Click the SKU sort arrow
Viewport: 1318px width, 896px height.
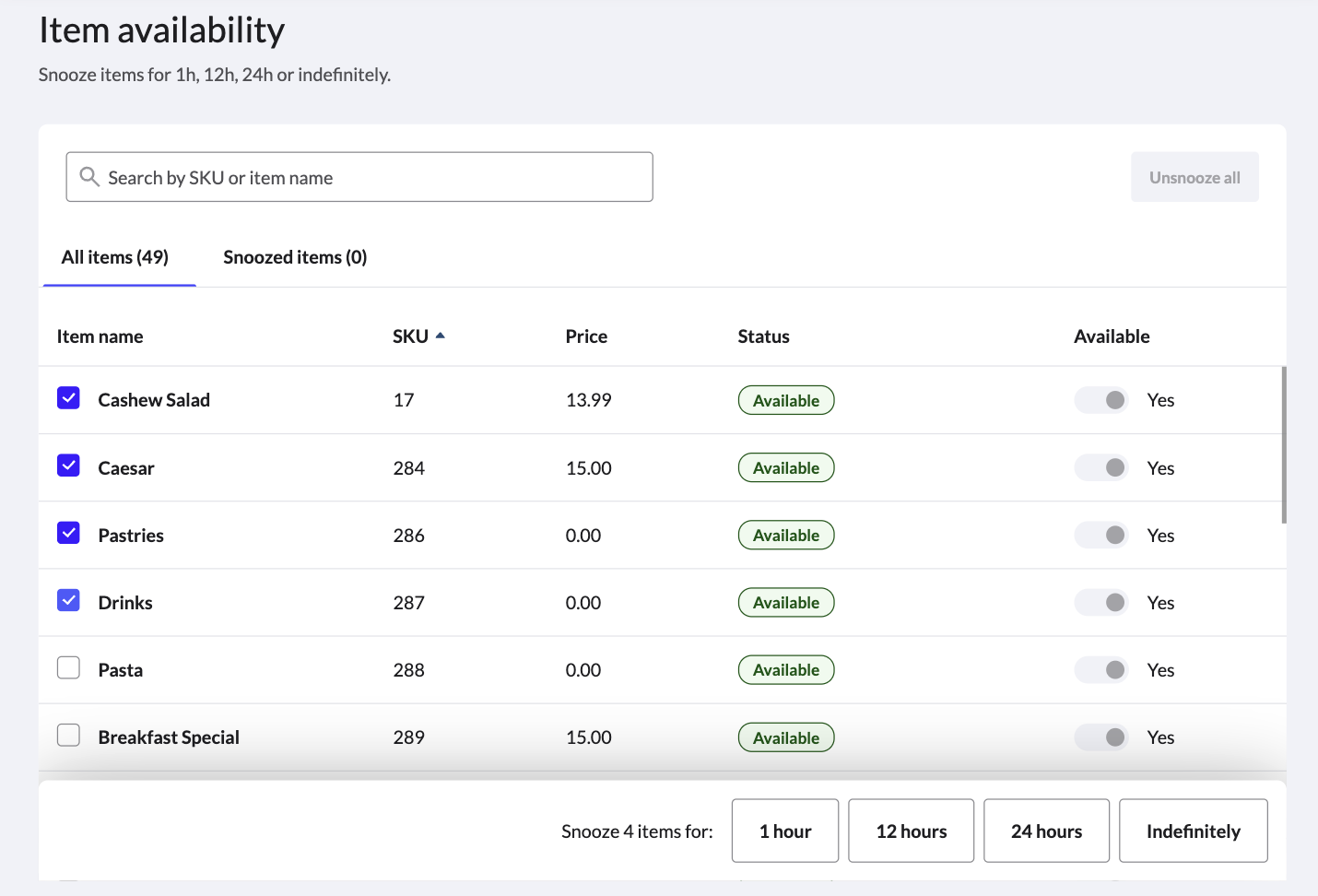click(440, 336)
